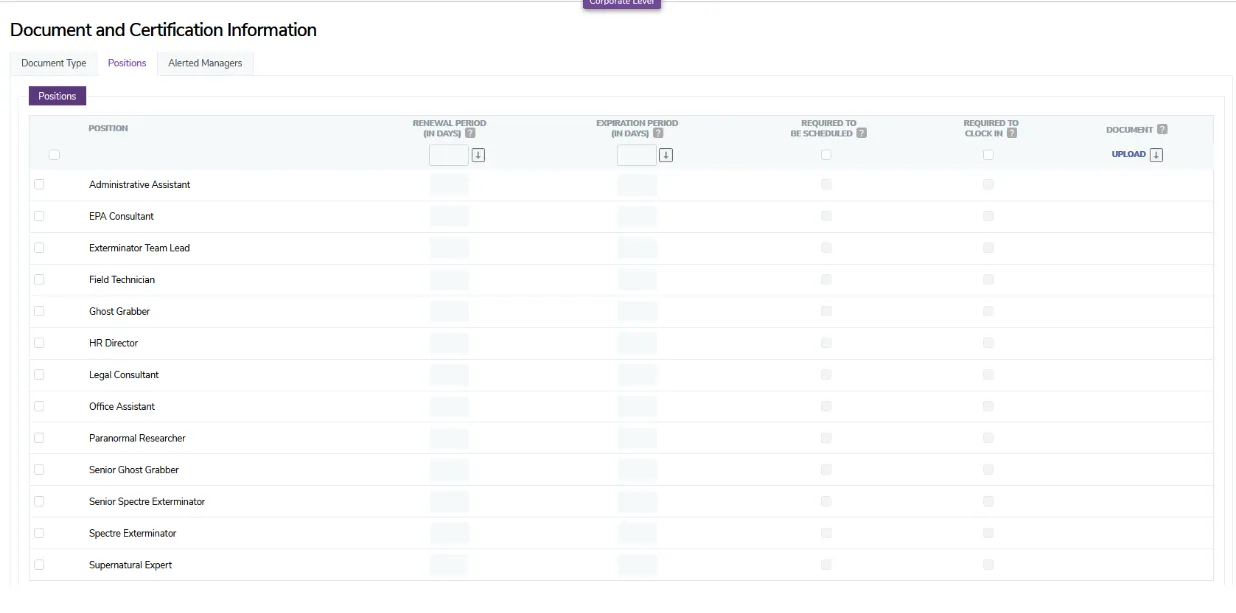Select Ghost Grabber row checkbox
The image size is (1236, 613).
39,311
